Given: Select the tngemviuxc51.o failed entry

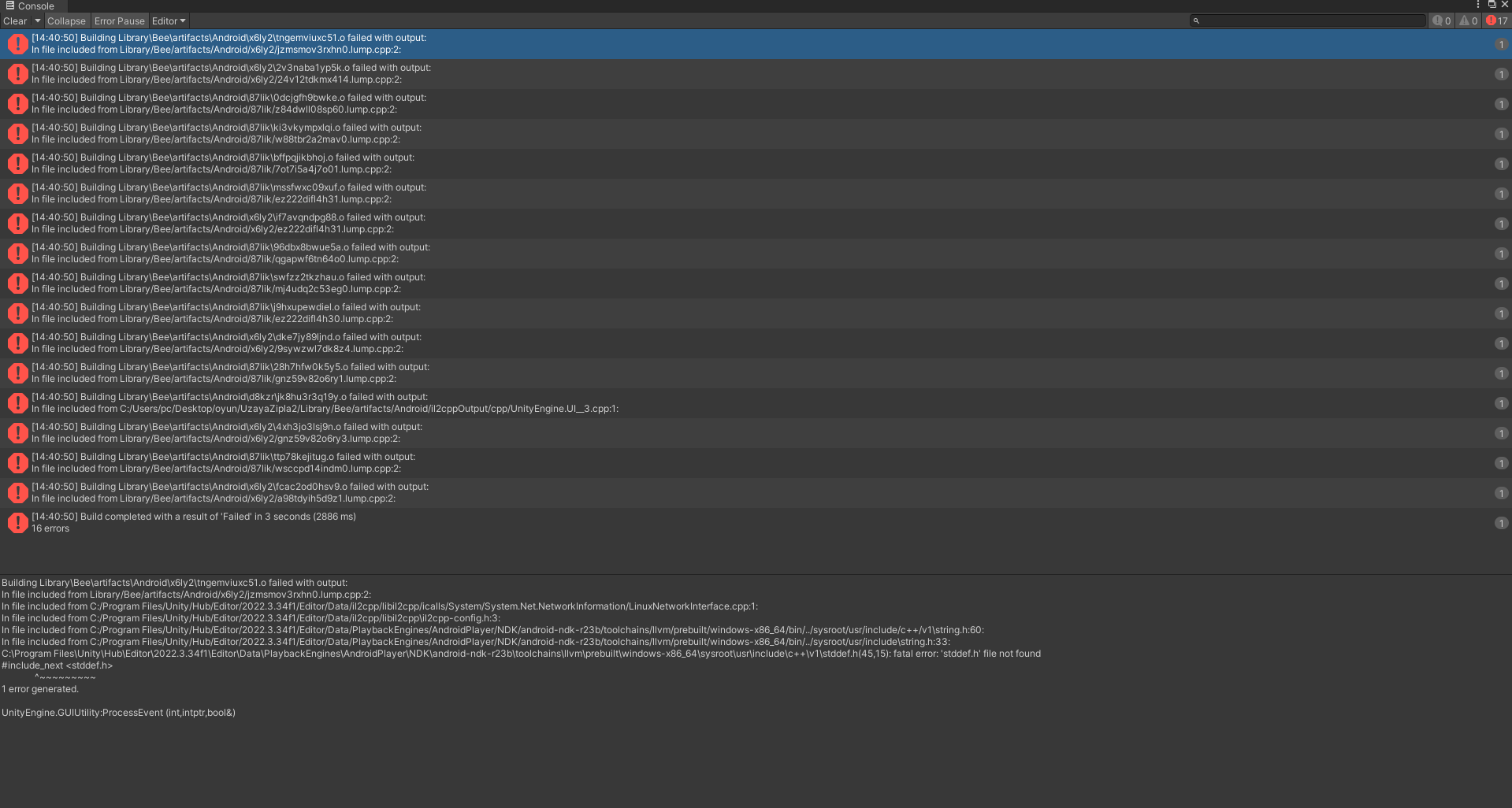Looking at the screenshot, I should pyautogui.click(x=756, y=44).
